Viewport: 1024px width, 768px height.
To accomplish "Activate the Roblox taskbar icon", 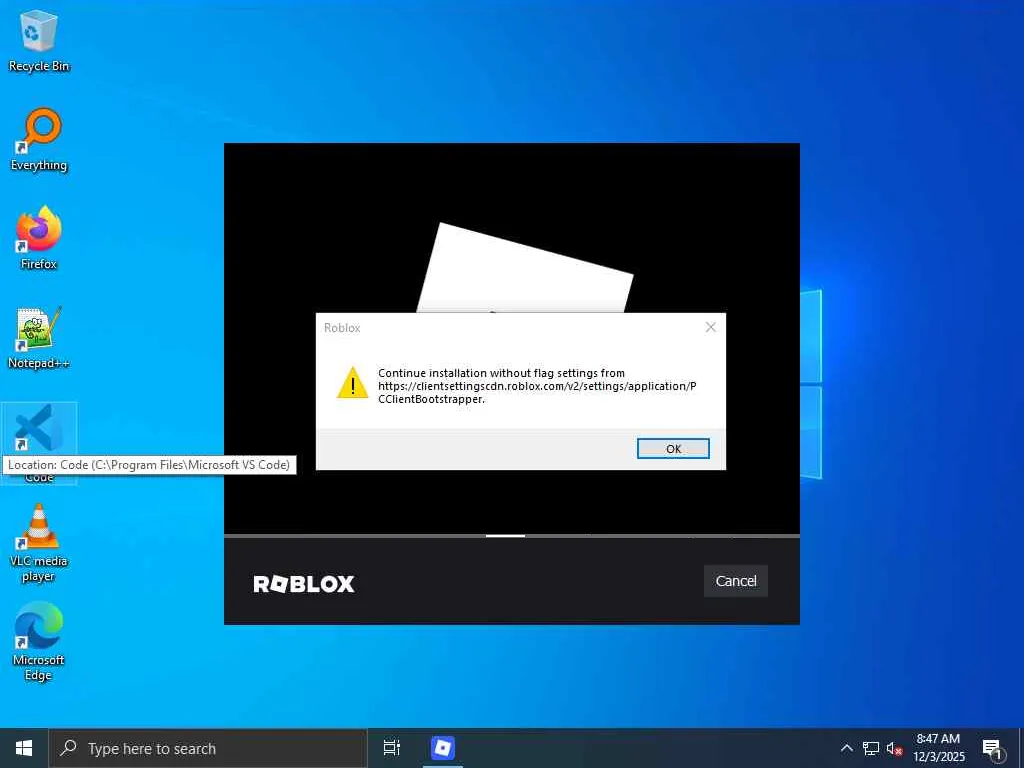I will coord(443,748).
